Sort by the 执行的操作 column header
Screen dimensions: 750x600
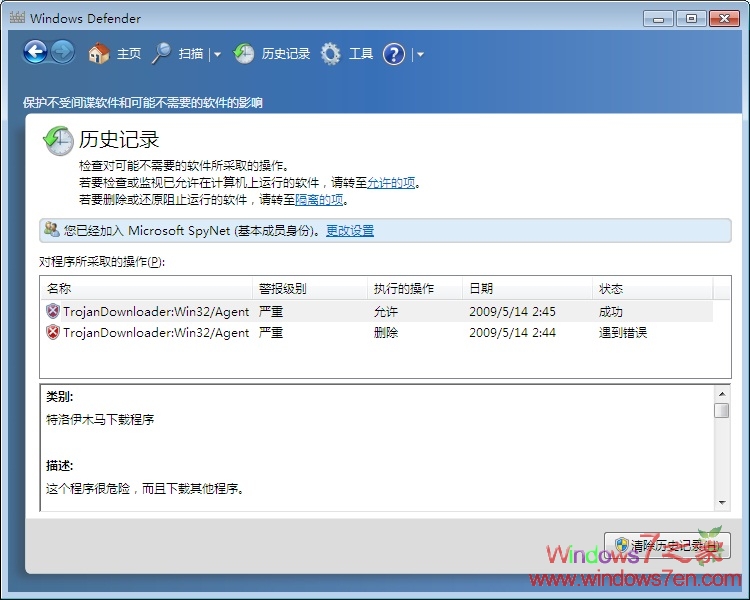[415, 288]
